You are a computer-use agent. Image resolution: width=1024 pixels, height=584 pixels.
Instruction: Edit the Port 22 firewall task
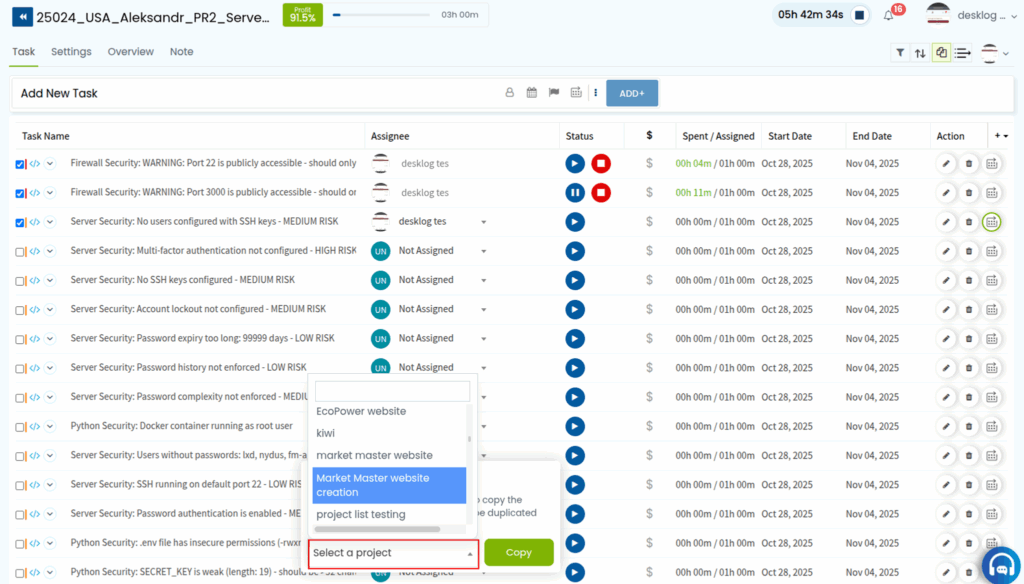[x=946, y=164]
